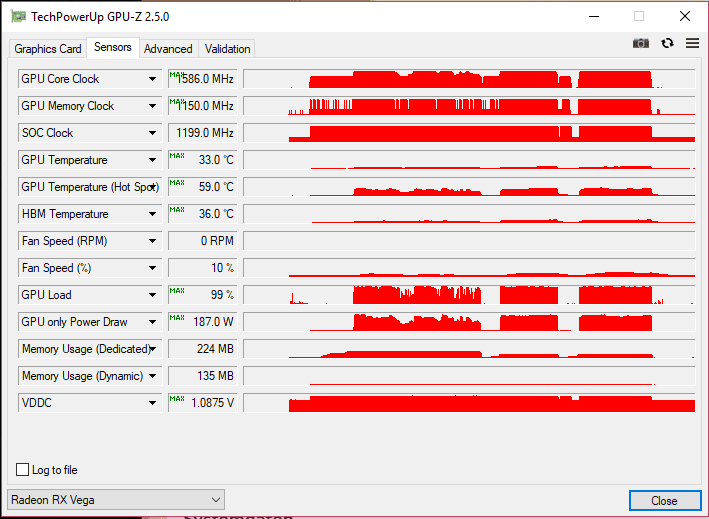
Task: Click the Fan Speed (%) graph
Action: (469, 268)
